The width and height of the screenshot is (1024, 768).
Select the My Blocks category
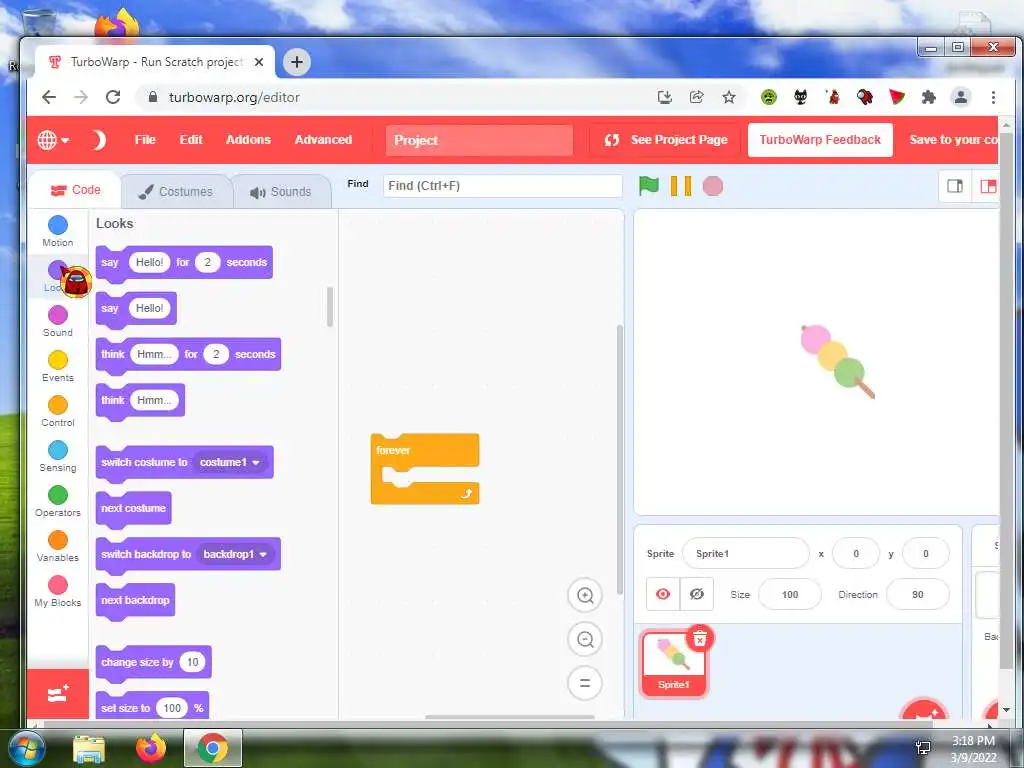pos(57,592)
